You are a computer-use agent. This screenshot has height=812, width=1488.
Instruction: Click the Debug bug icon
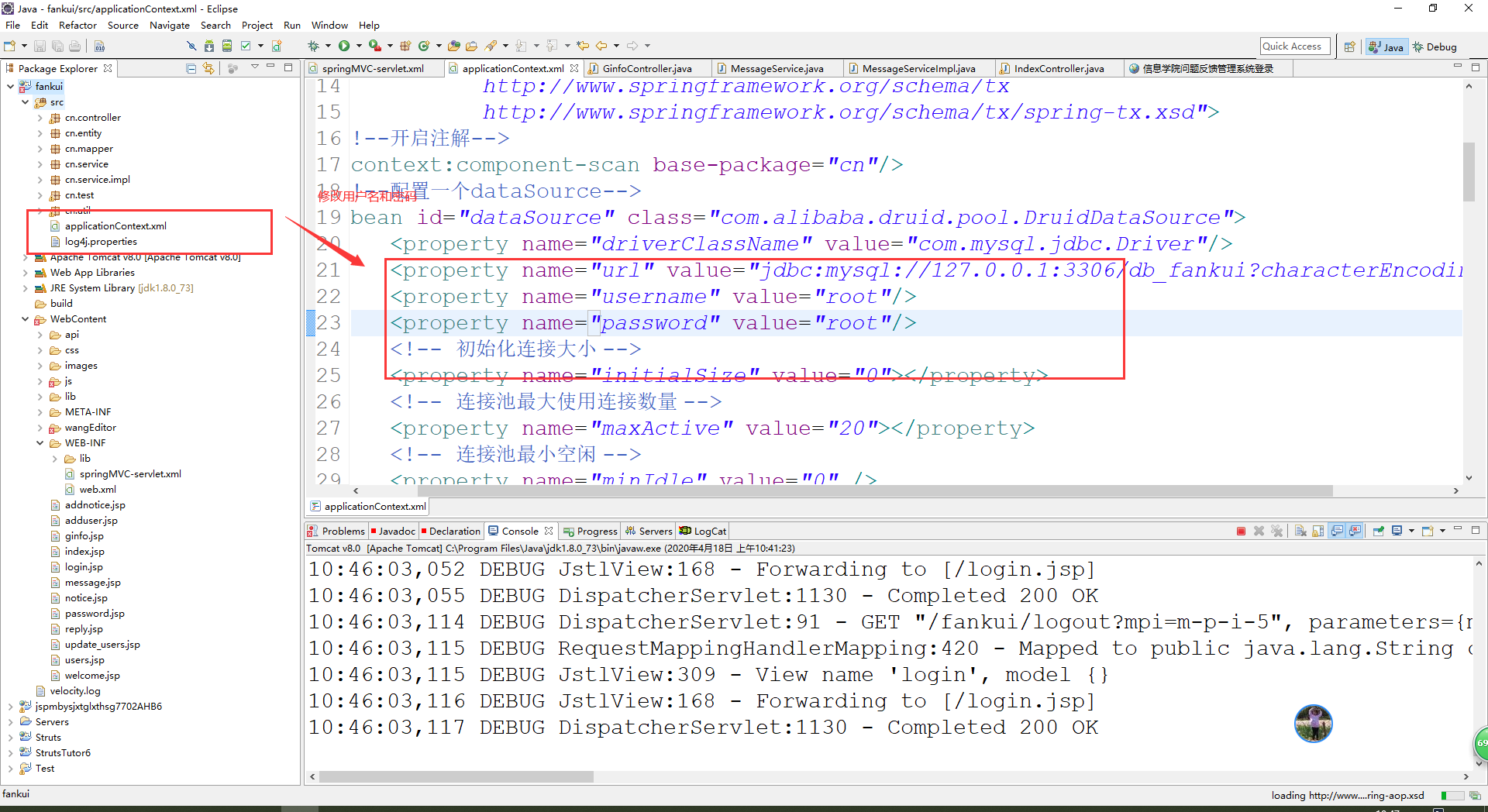pos(313,46)
